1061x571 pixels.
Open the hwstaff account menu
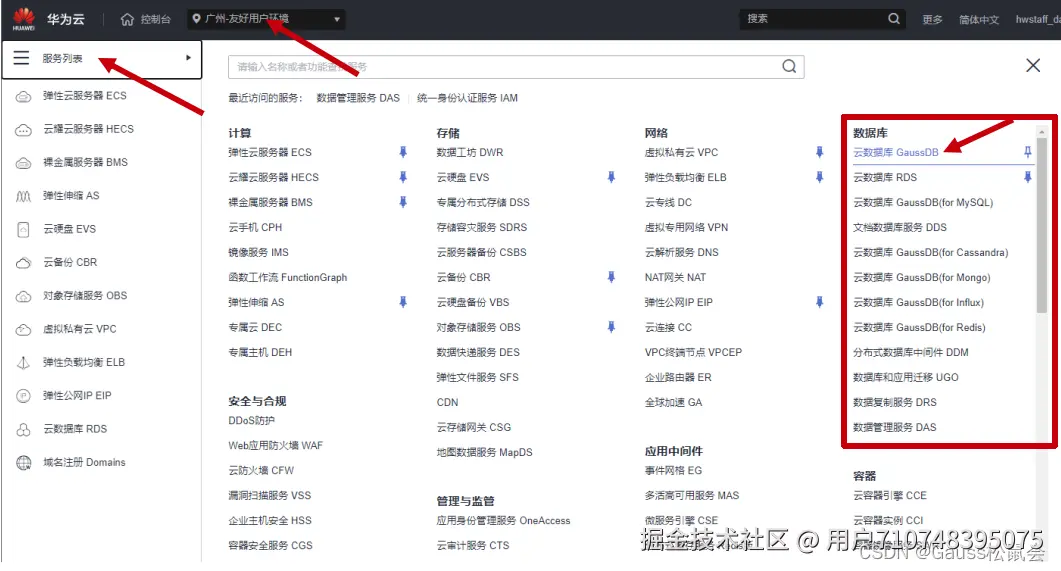coord(1037,20)
